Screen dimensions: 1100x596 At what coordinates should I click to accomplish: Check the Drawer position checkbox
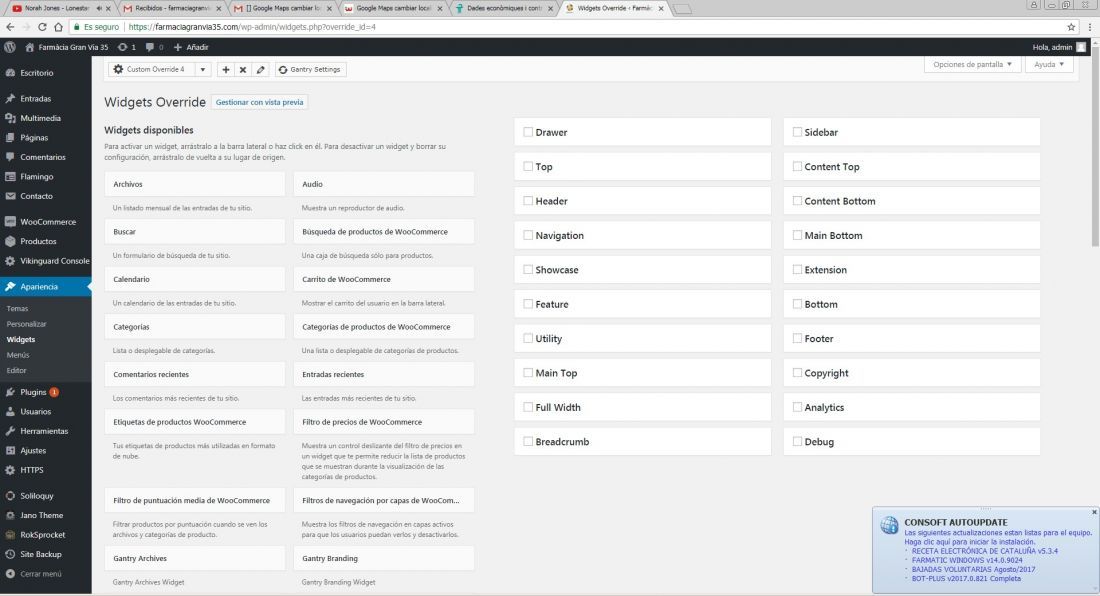point(528,132)
